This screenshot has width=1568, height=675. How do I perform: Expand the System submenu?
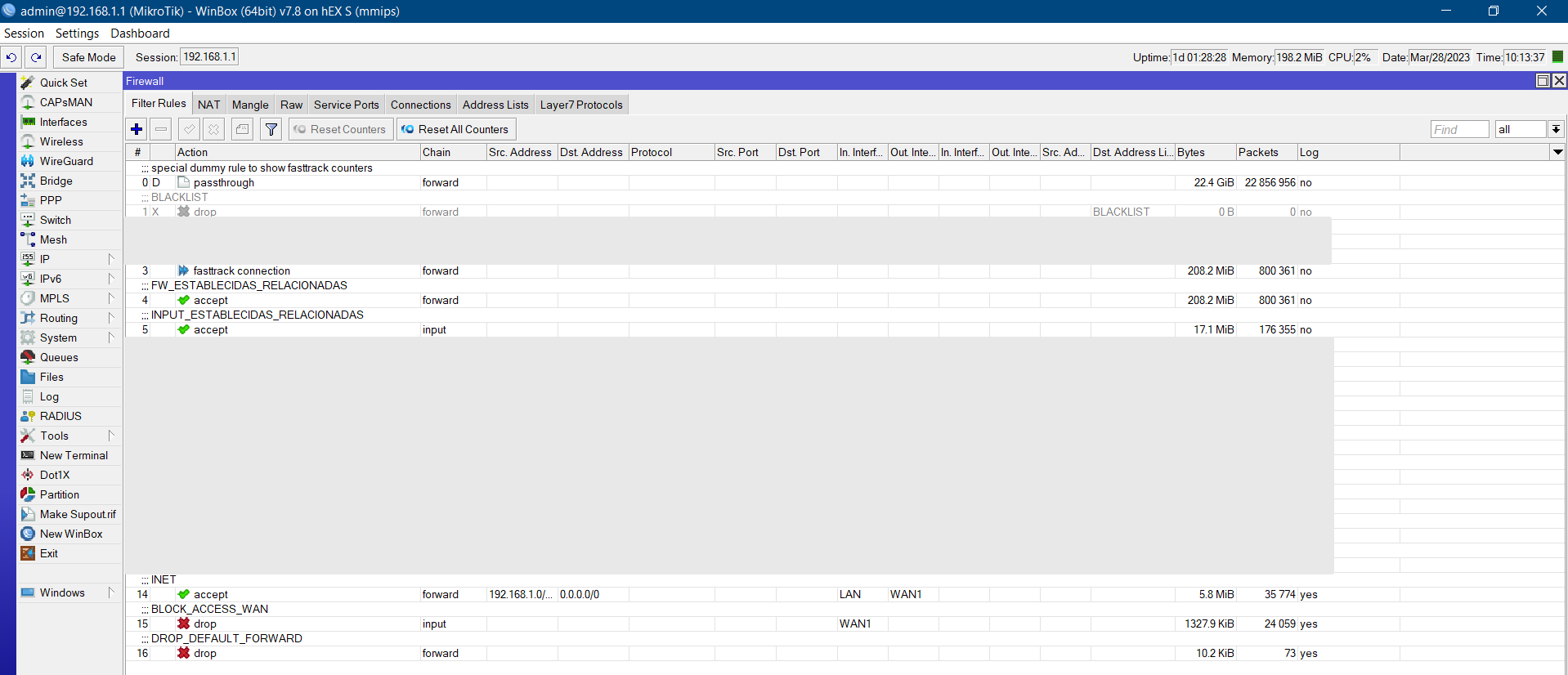(x=69, y=337)
